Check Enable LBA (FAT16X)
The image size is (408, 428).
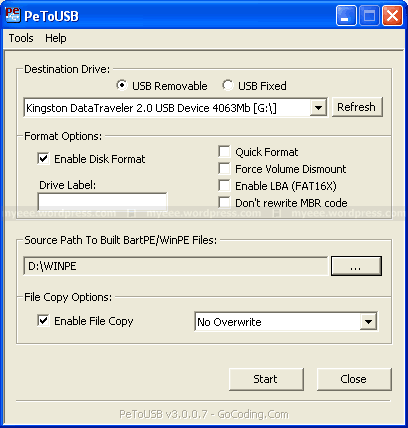224,186
